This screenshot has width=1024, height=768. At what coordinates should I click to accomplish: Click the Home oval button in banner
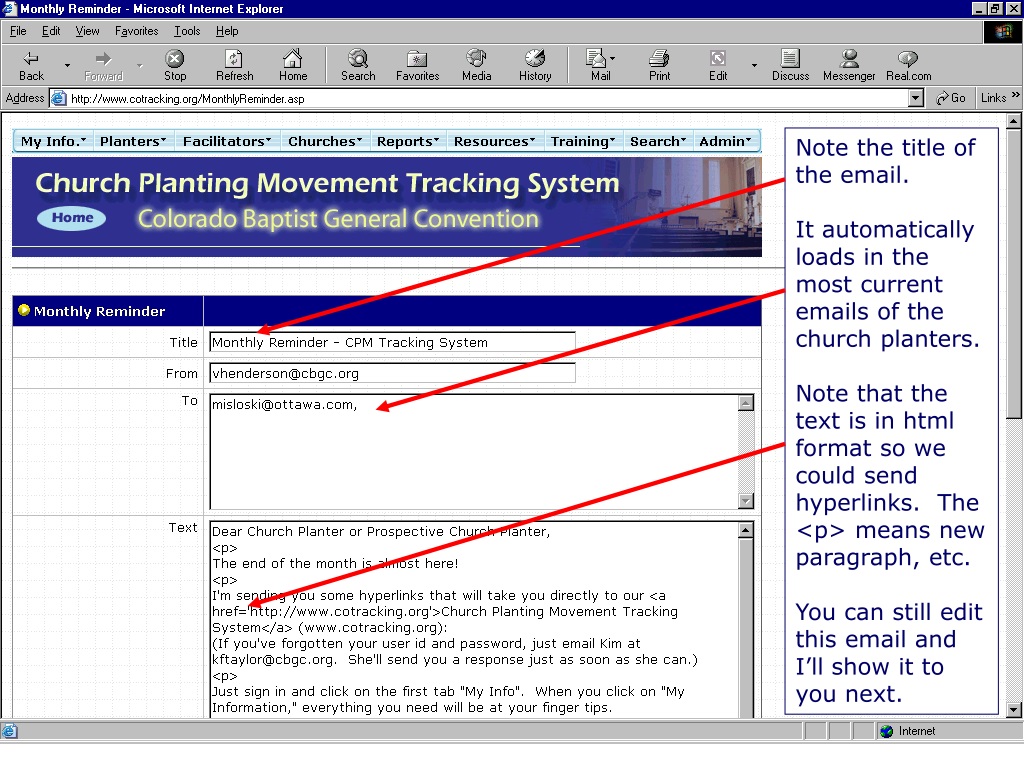point(72,217)
